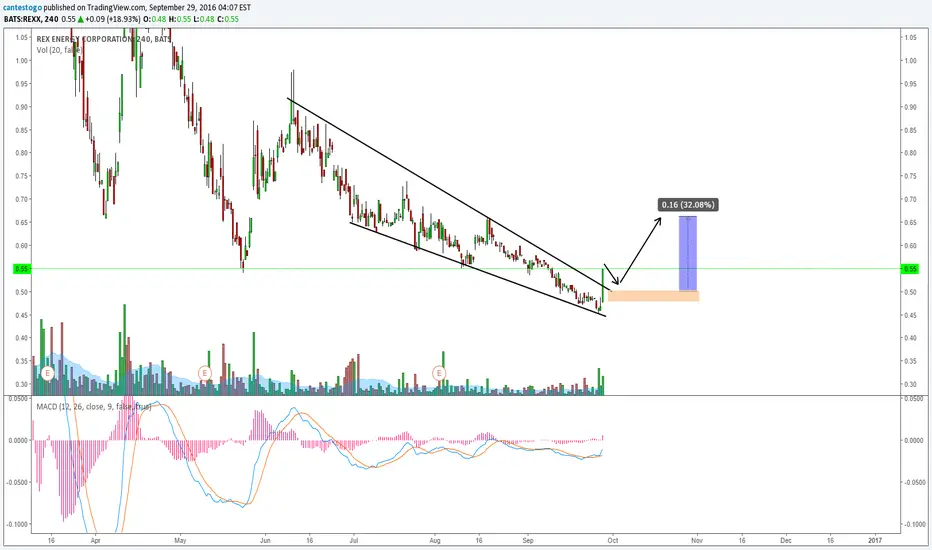Click the BATS:REXX, 240 symbol text in header
This screenshot has height=550, width=932.
(31, 19)
